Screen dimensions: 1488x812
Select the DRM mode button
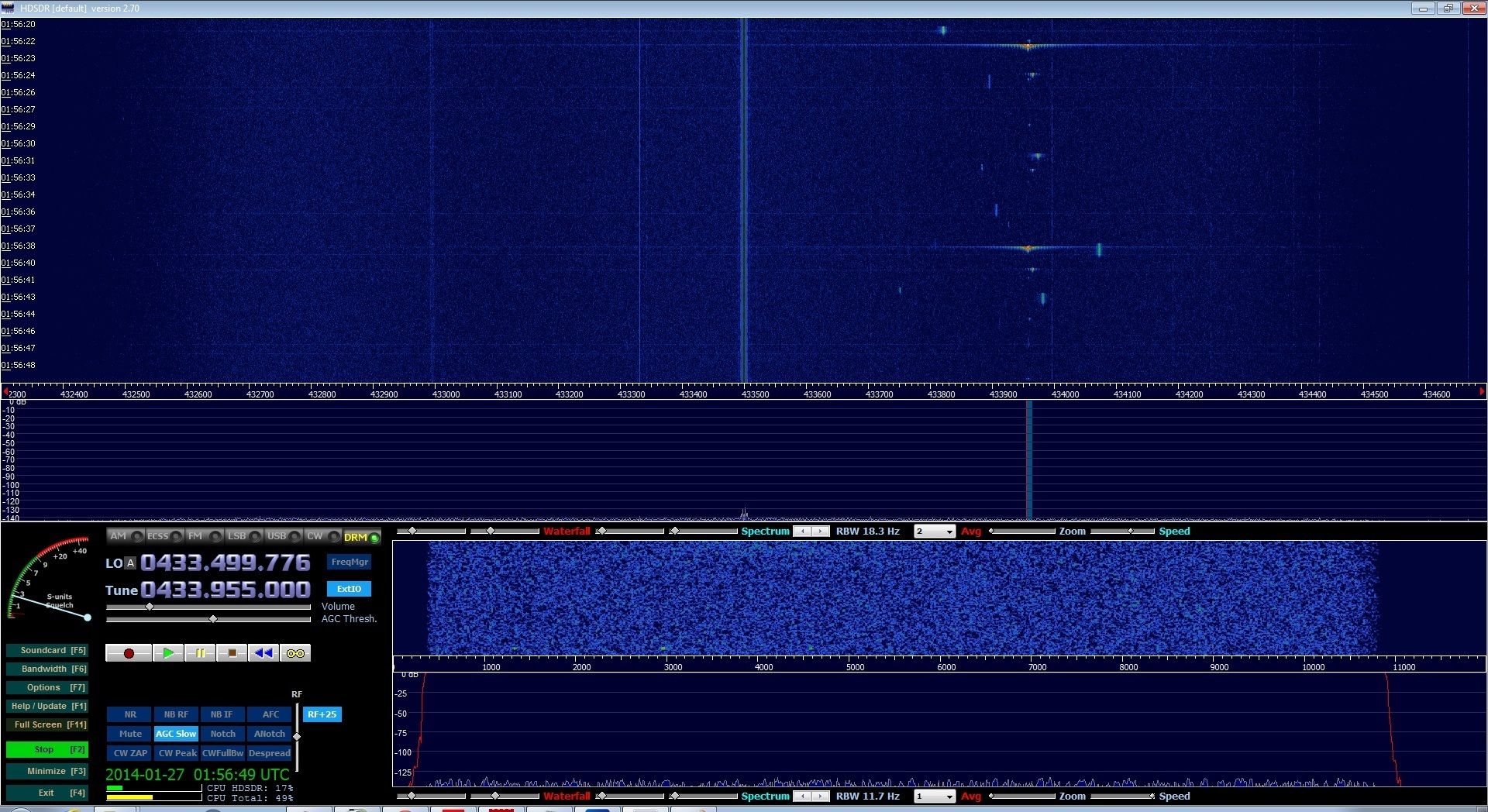361,537
